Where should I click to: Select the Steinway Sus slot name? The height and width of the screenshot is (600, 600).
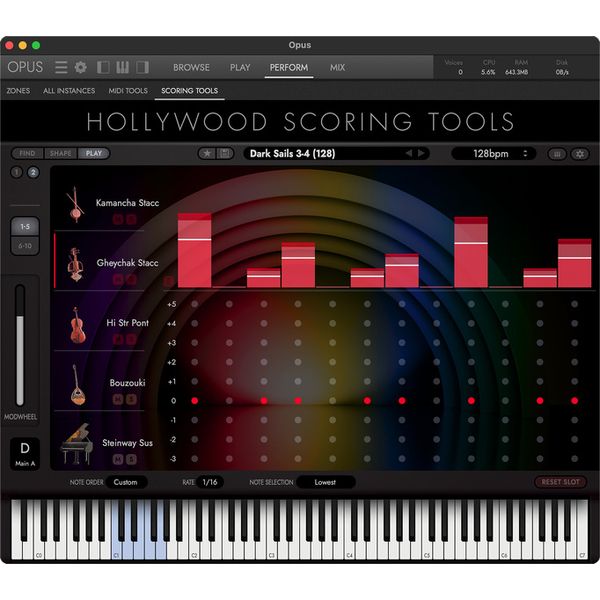tap(127, 443)
